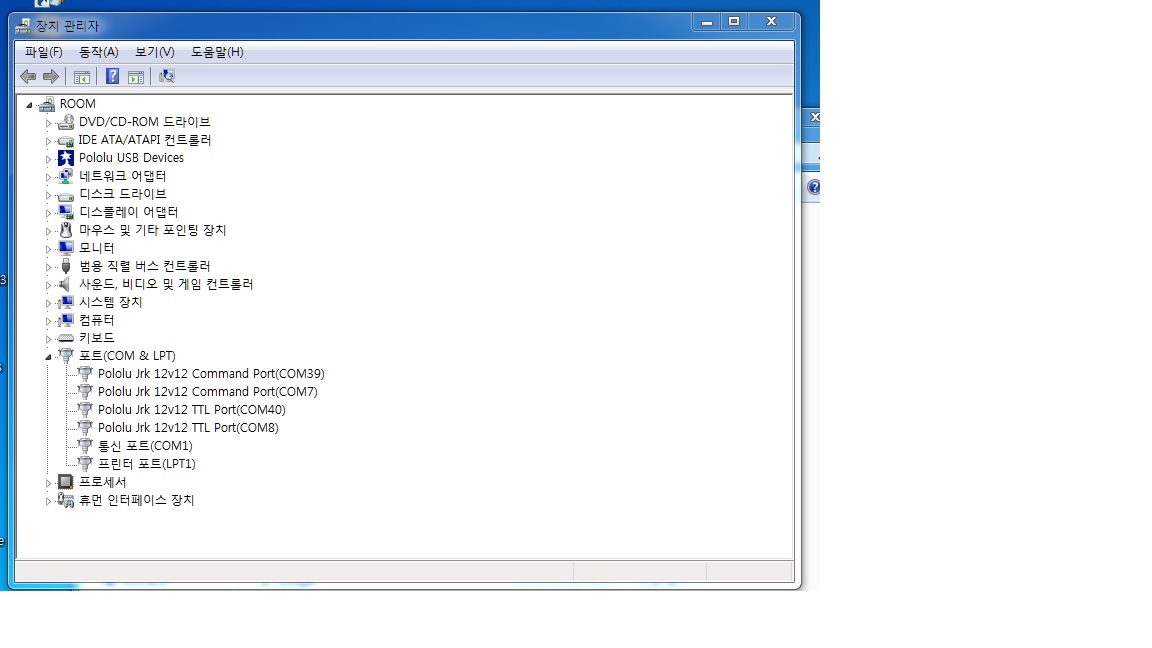The width and height of the screenshot is (1152, 648).
Task: Click the 디스크 드라이브 icon
Action: point(65,195)
